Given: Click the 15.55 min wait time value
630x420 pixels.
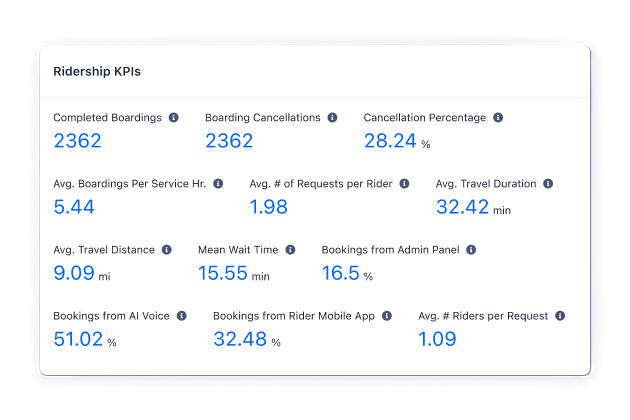Looking at the screenshot, I should (234, 273).
